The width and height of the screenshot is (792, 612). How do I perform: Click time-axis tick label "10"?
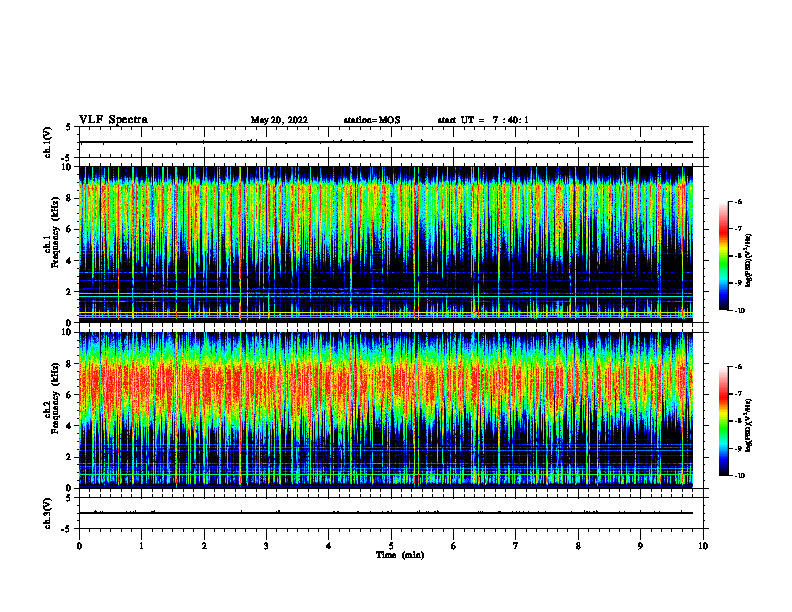[x=703, y=546]
